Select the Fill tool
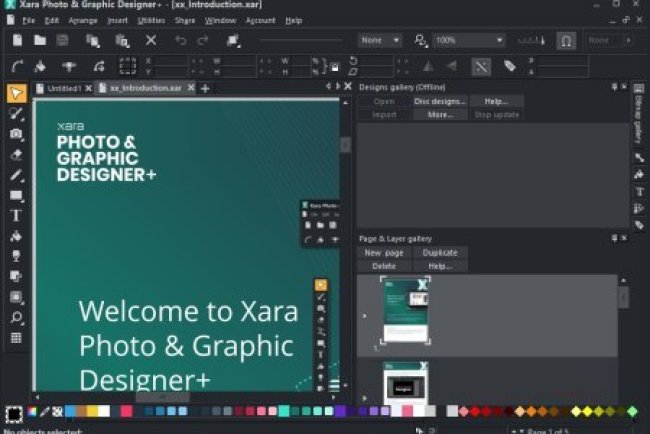The height and width of the screenshot is (434, 650). [16, 237]
